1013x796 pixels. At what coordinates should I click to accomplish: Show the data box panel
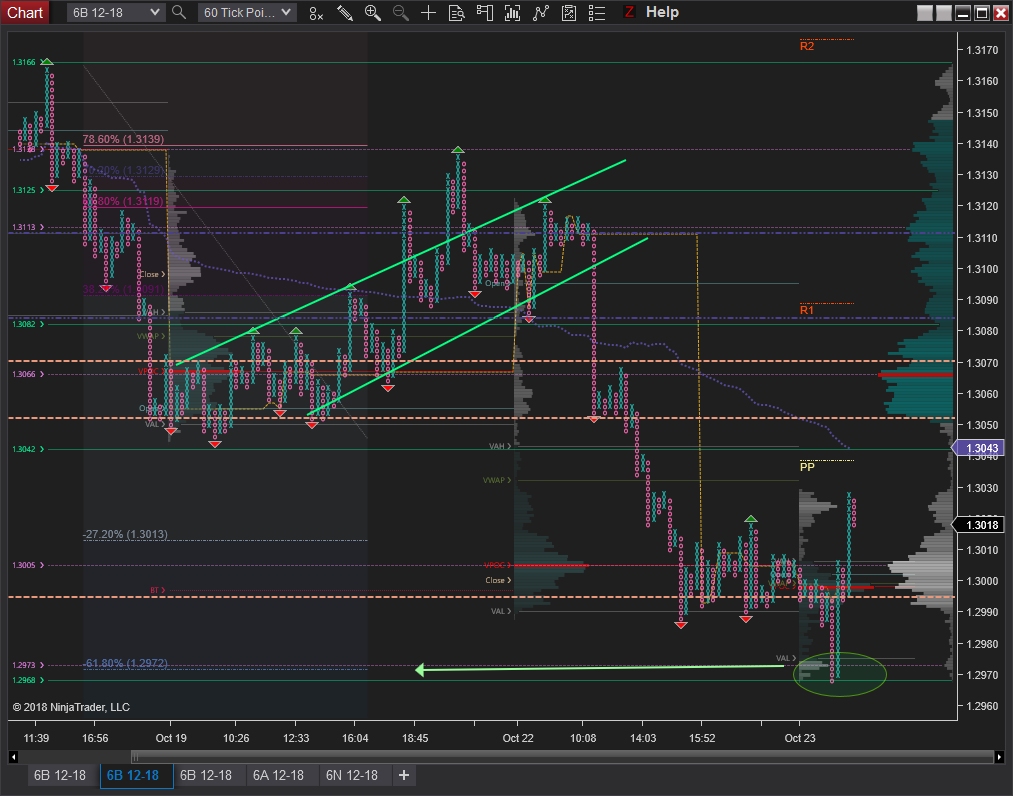[457, 13]
